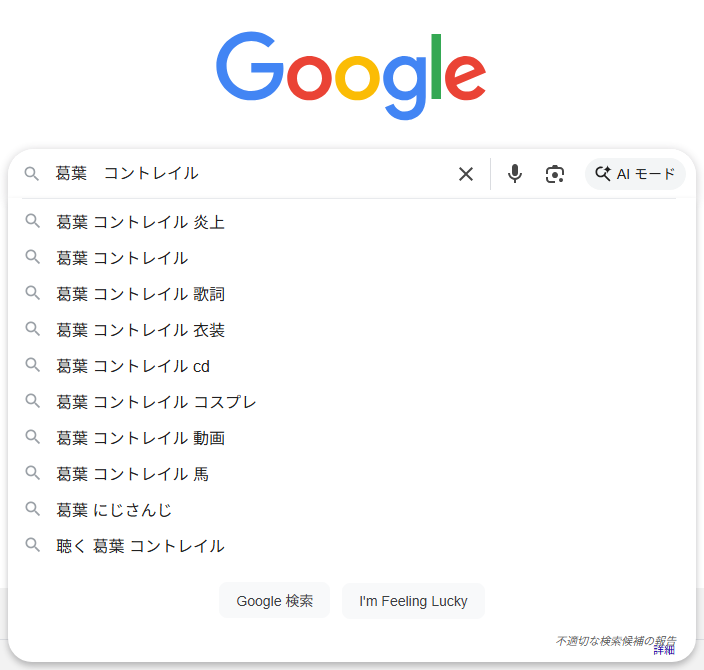
Task: Open Google Lens image search icon
Action: point(555,174)
